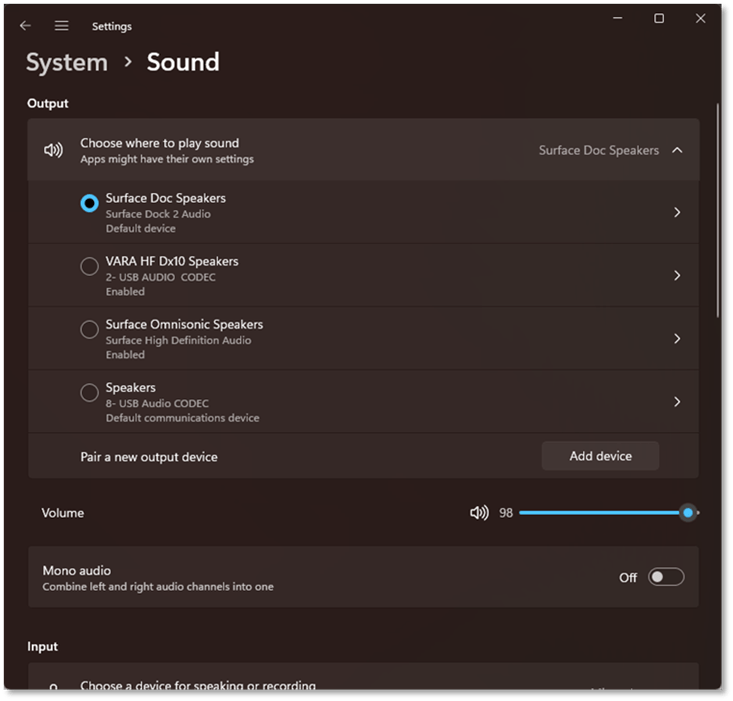Viewport: 733px width, 701px height.
Task: Open the hamburger navigation menu
Action: (61, 26)
